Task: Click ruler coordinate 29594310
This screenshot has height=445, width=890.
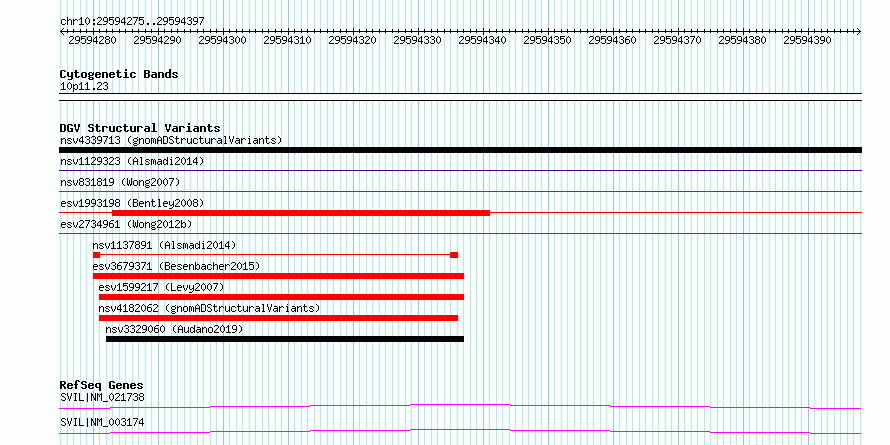Action: coord(287,40)
